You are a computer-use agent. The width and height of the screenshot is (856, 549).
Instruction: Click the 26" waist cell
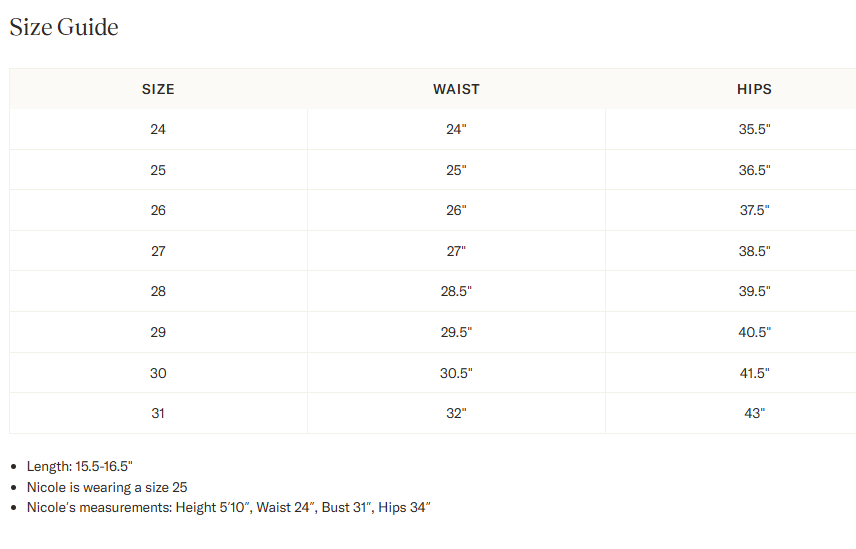pos(456,210)
